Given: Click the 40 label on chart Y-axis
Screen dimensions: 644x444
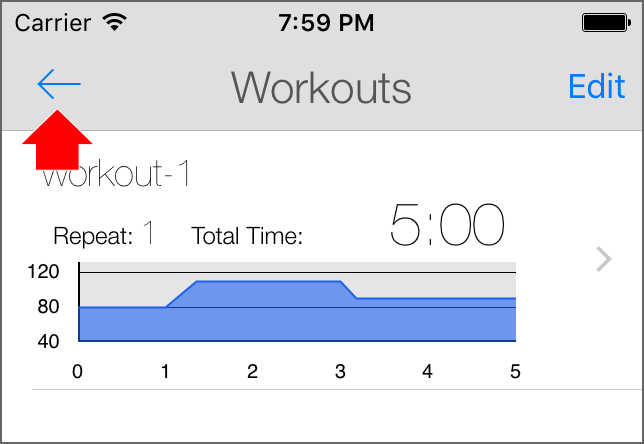Looking at the screenshot, I should tap(49, 341).
